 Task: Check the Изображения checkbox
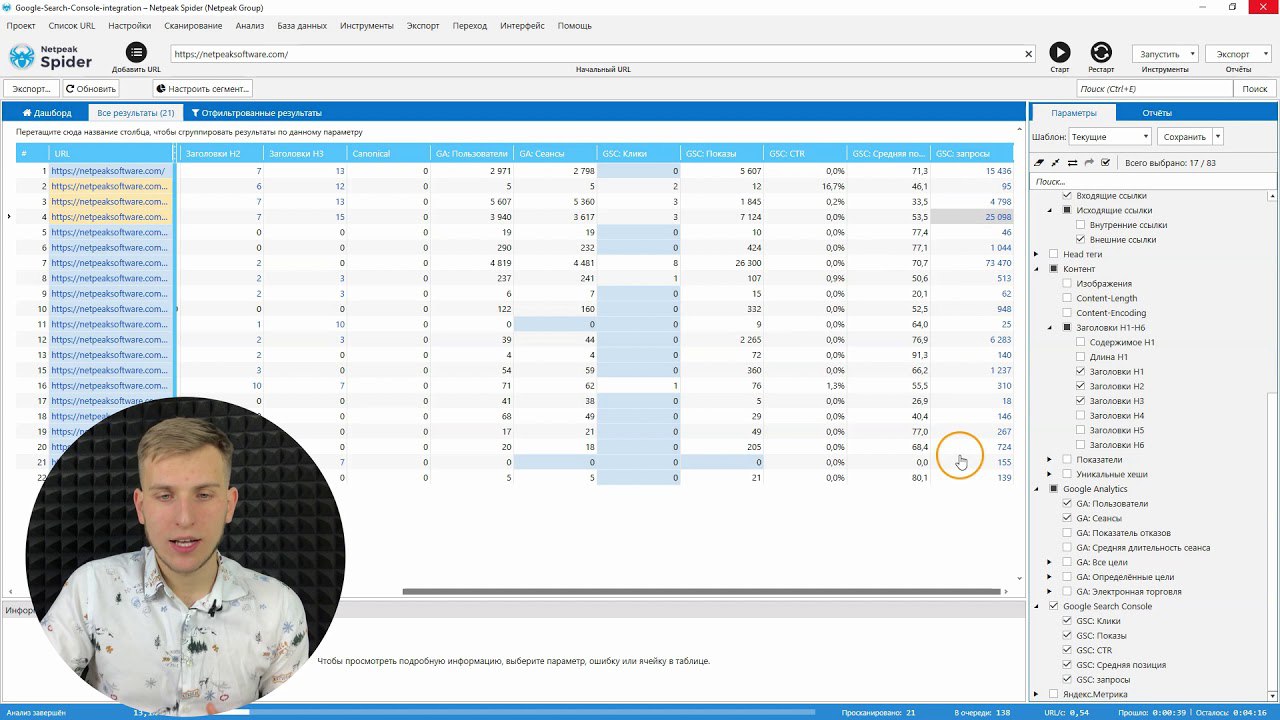click(x=1067, y=284)
